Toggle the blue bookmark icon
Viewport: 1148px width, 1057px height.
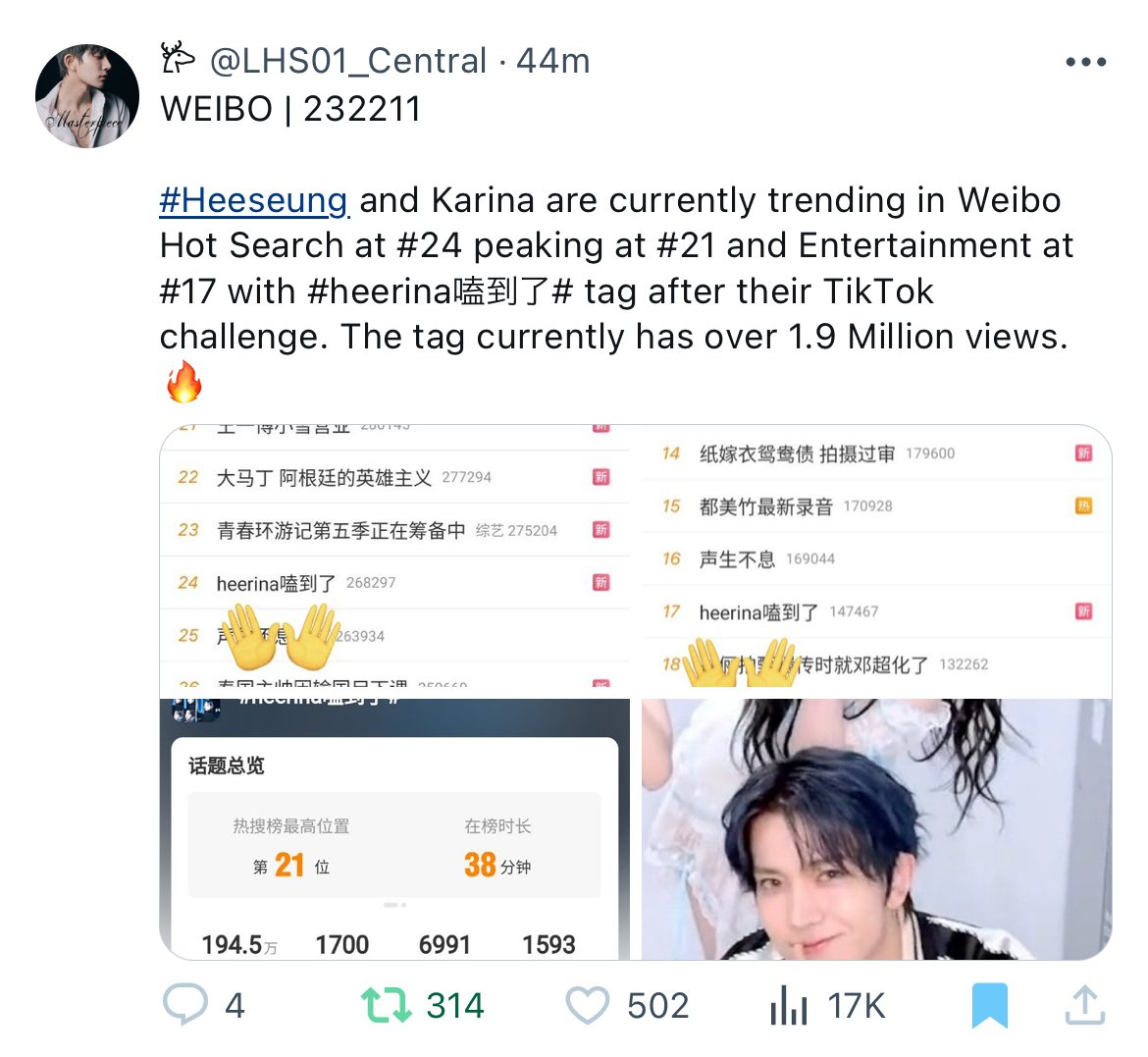pyautogui.click(x=990, y=1006)
